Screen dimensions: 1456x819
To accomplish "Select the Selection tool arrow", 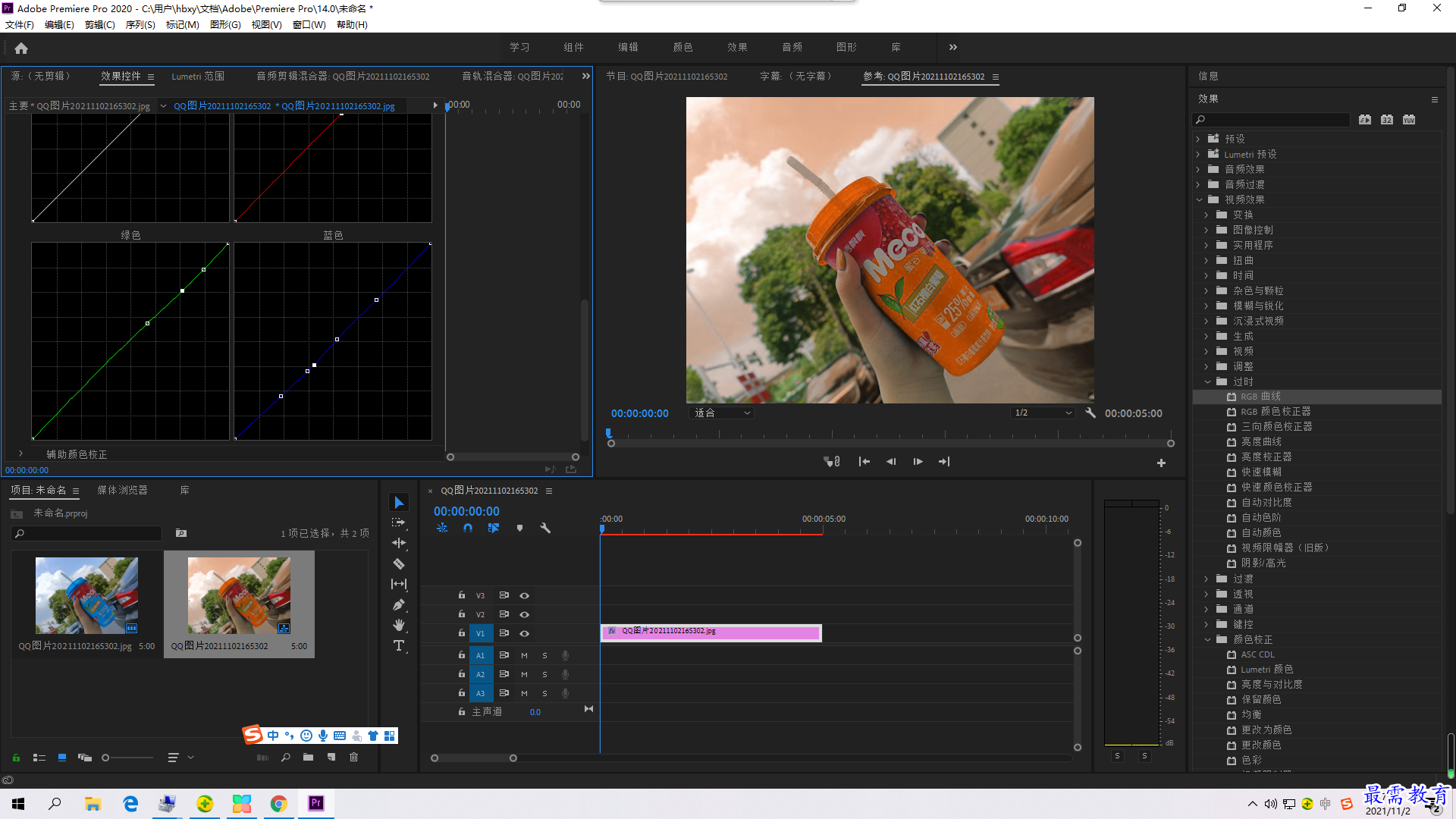I will [399, 503].
